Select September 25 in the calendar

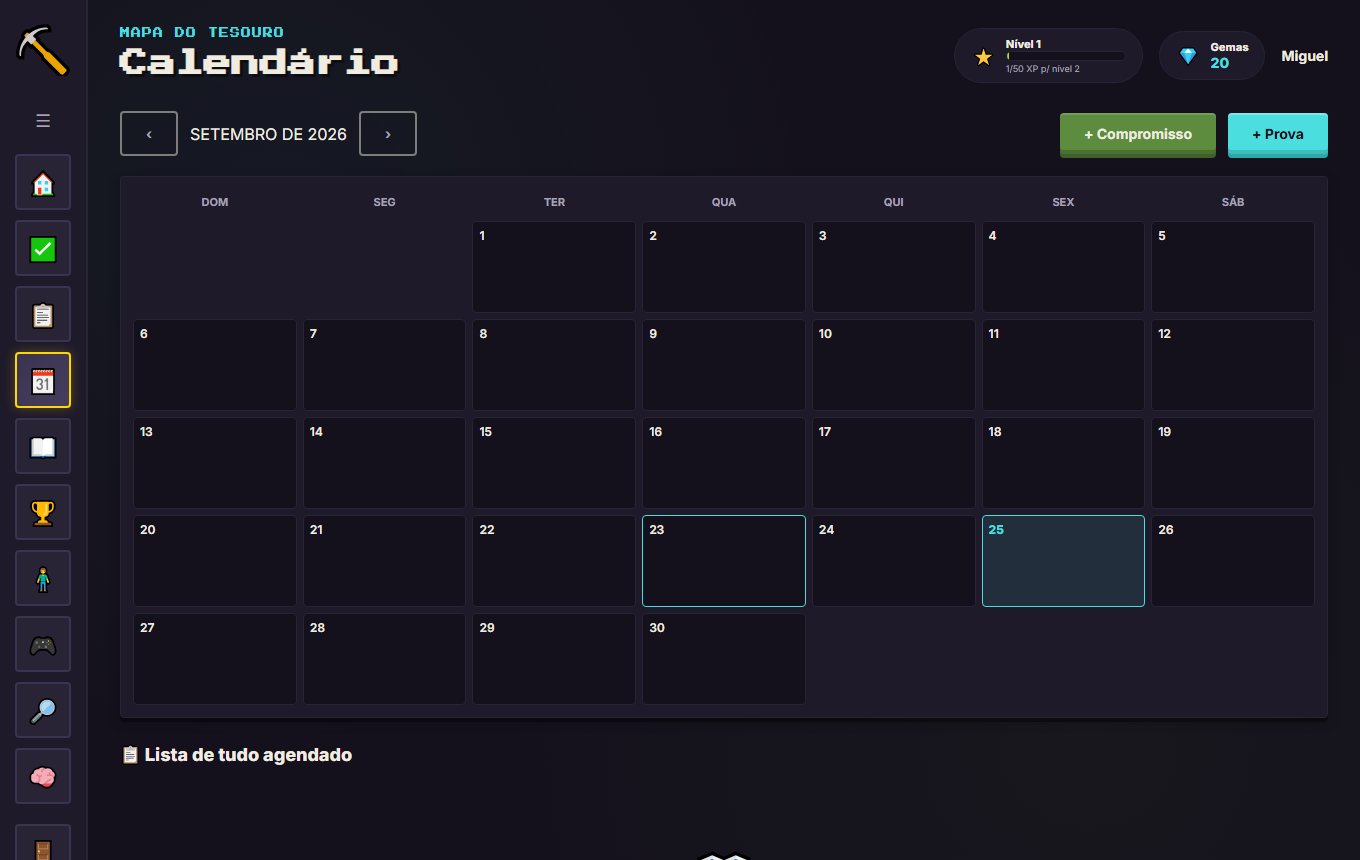(1063, 561)
